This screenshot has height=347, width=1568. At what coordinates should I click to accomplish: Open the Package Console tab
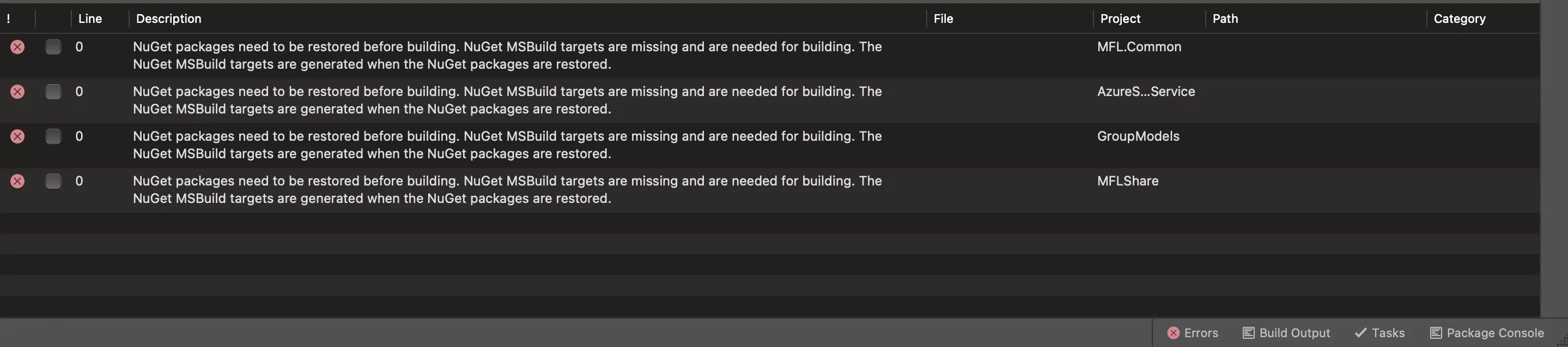[1495, 333]
